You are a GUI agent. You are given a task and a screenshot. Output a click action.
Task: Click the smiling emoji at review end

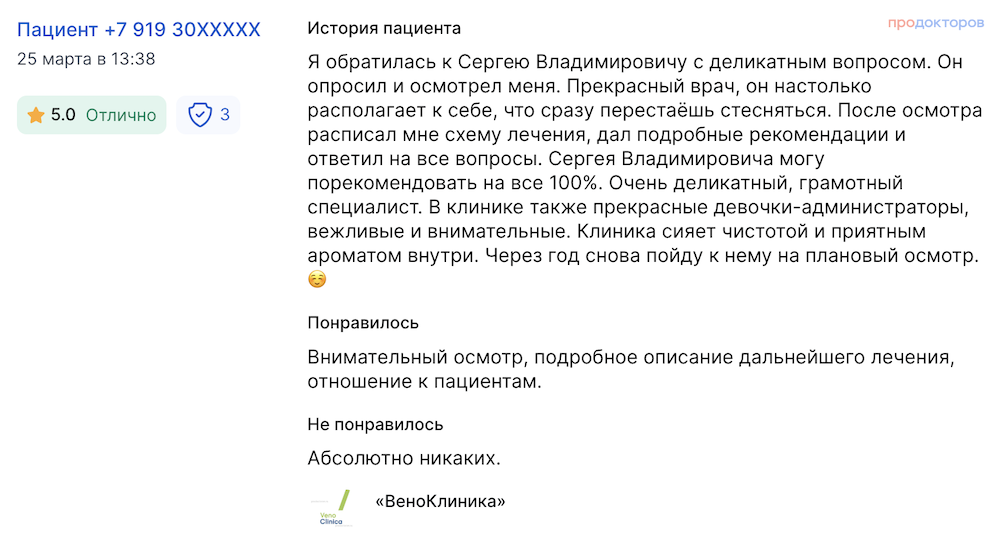click(317, 279)
